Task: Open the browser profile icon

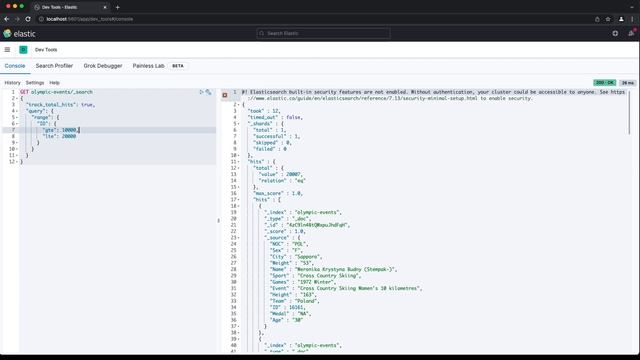Action: pos(621,19)
